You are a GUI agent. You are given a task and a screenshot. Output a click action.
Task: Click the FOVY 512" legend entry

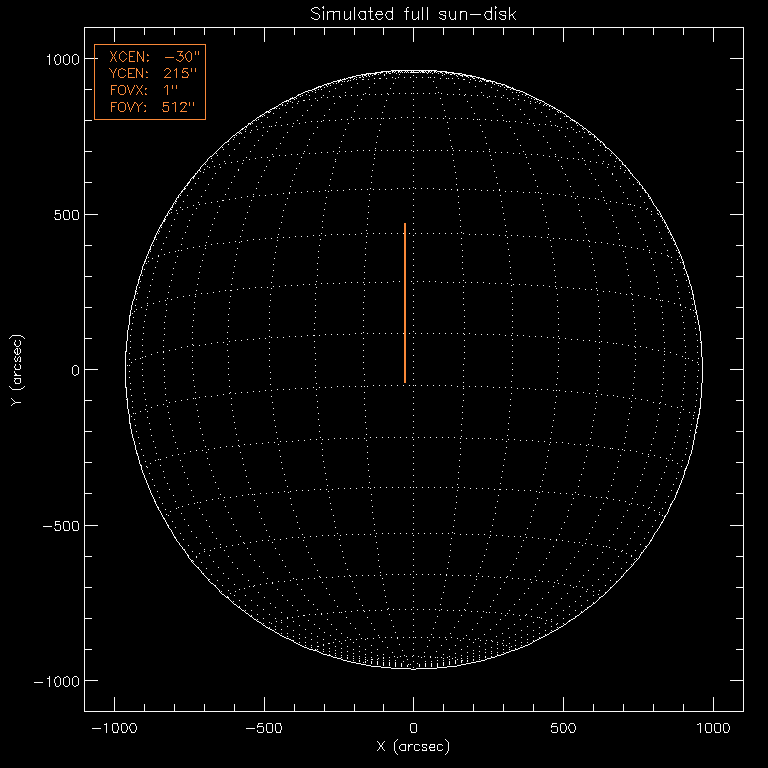[x=149, y=105]
